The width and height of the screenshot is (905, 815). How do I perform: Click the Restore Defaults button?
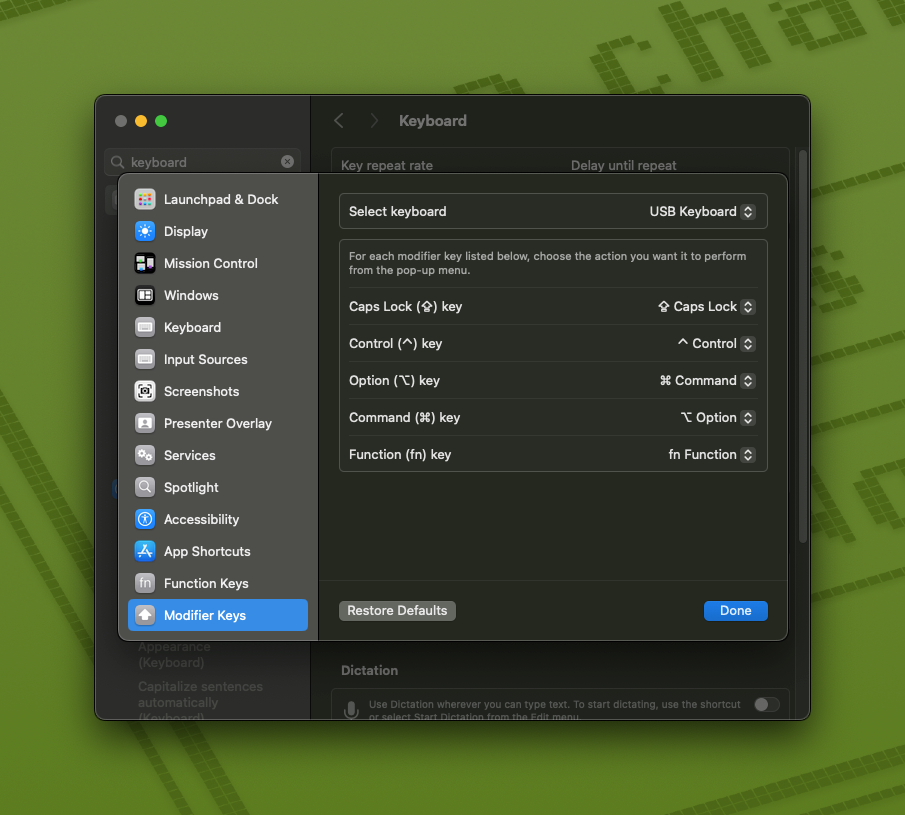(397, 611)
